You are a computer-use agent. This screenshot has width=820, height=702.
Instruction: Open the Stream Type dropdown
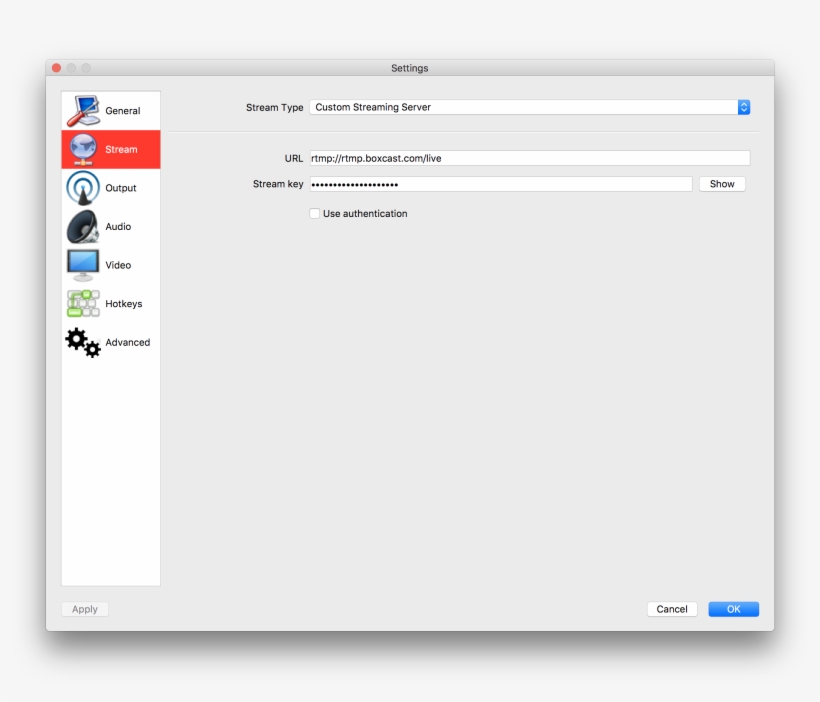[523, 107]
